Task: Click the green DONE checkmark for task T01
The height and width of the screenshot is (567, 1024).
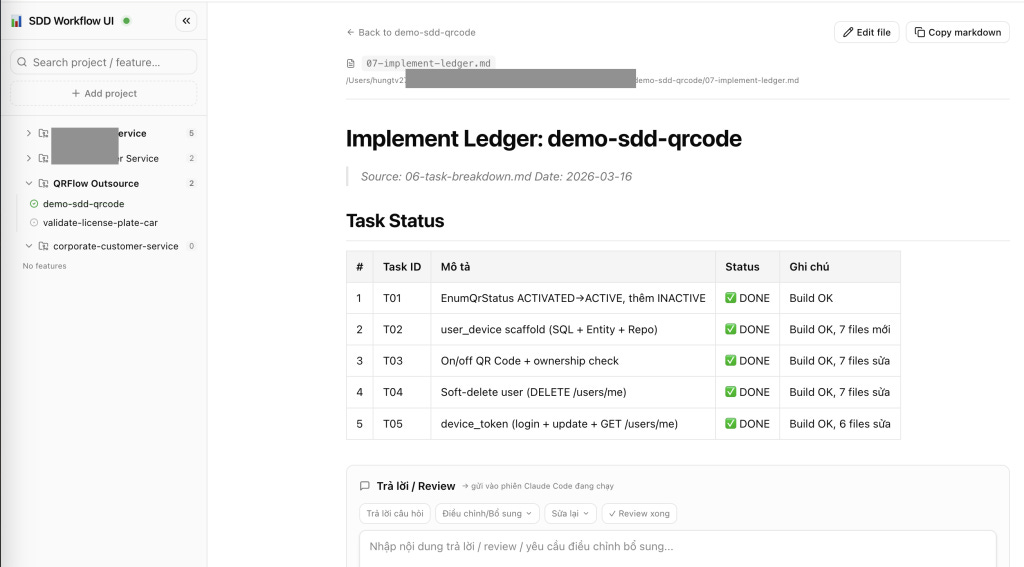Action: coord(731,298)
